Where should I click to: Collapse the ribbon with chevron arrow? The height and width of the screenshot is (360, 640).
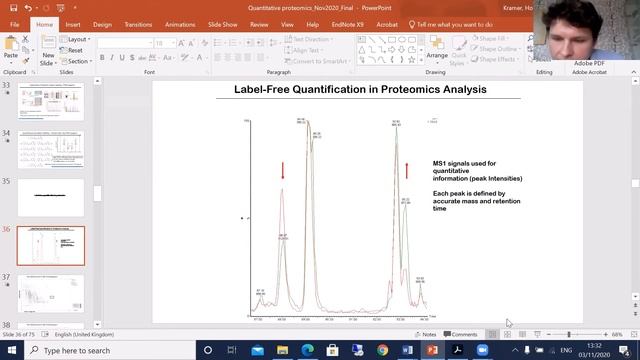point(633,72)
